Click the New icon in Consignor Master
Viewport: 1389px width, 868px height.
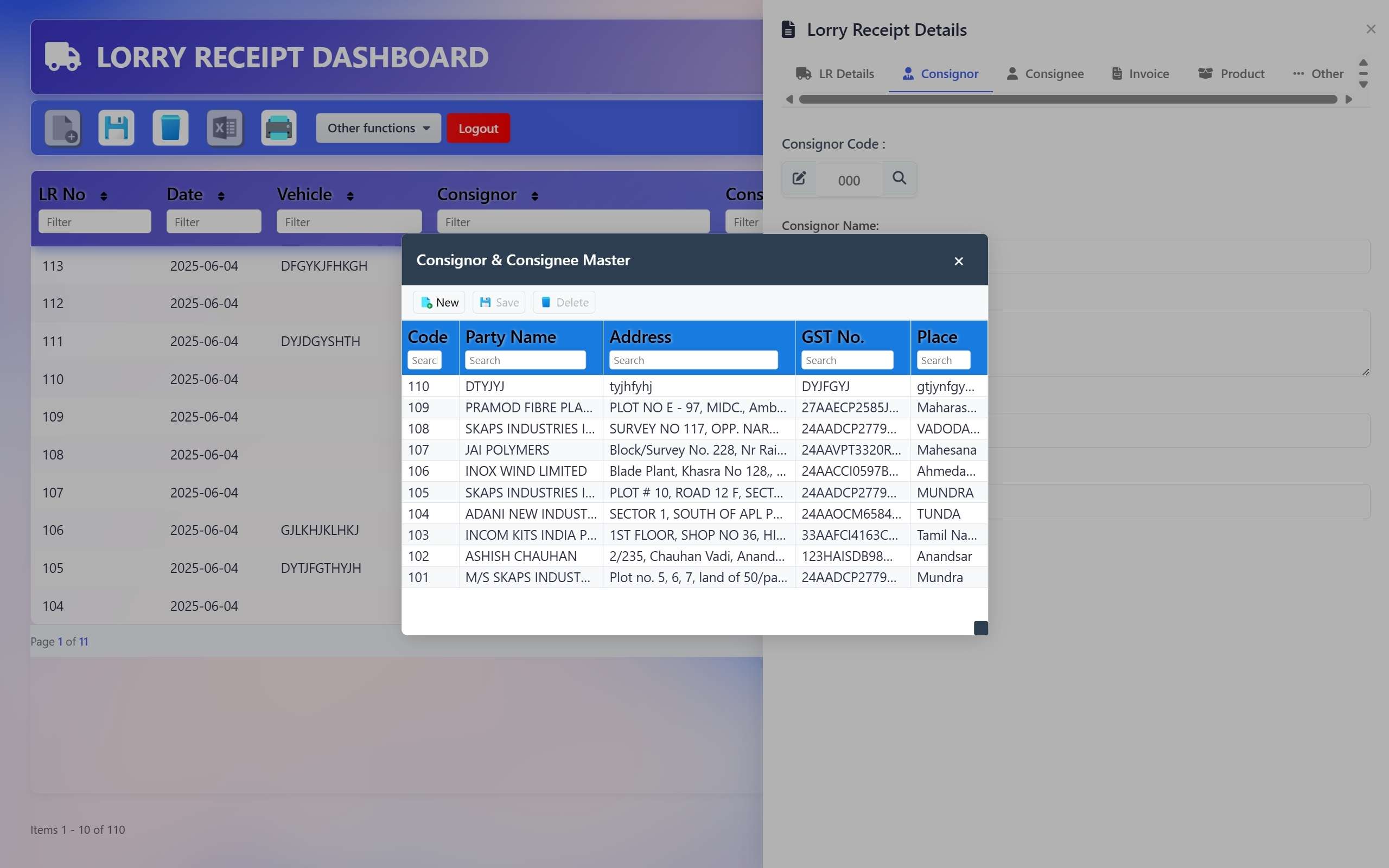438,302
